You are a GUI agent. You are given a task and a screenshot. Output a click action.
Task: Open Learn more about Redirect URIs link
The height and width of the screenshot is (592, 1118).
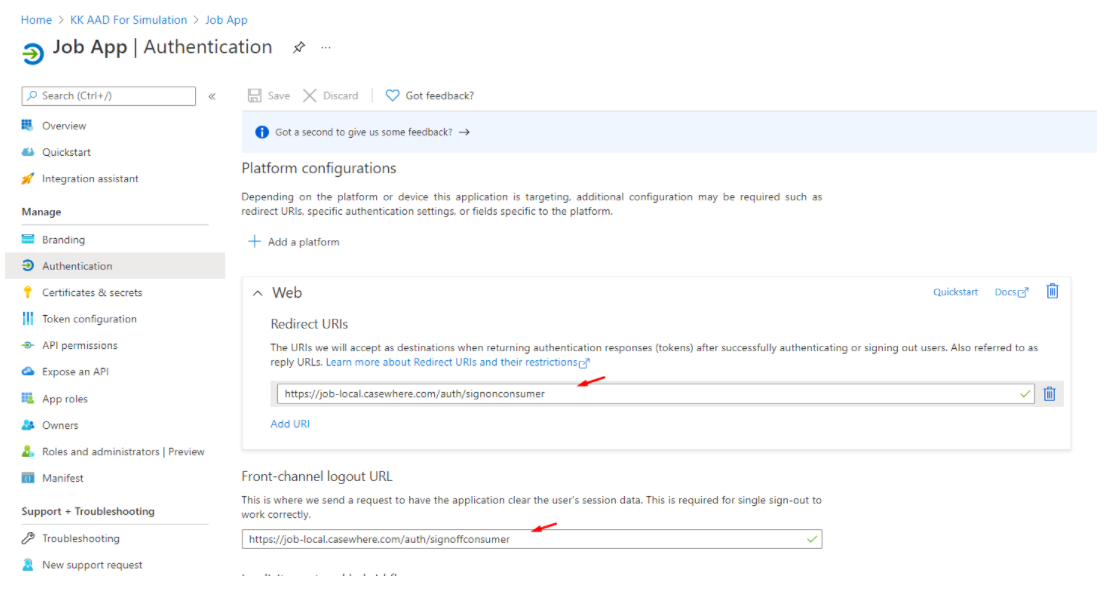click(x=458, y=362)
